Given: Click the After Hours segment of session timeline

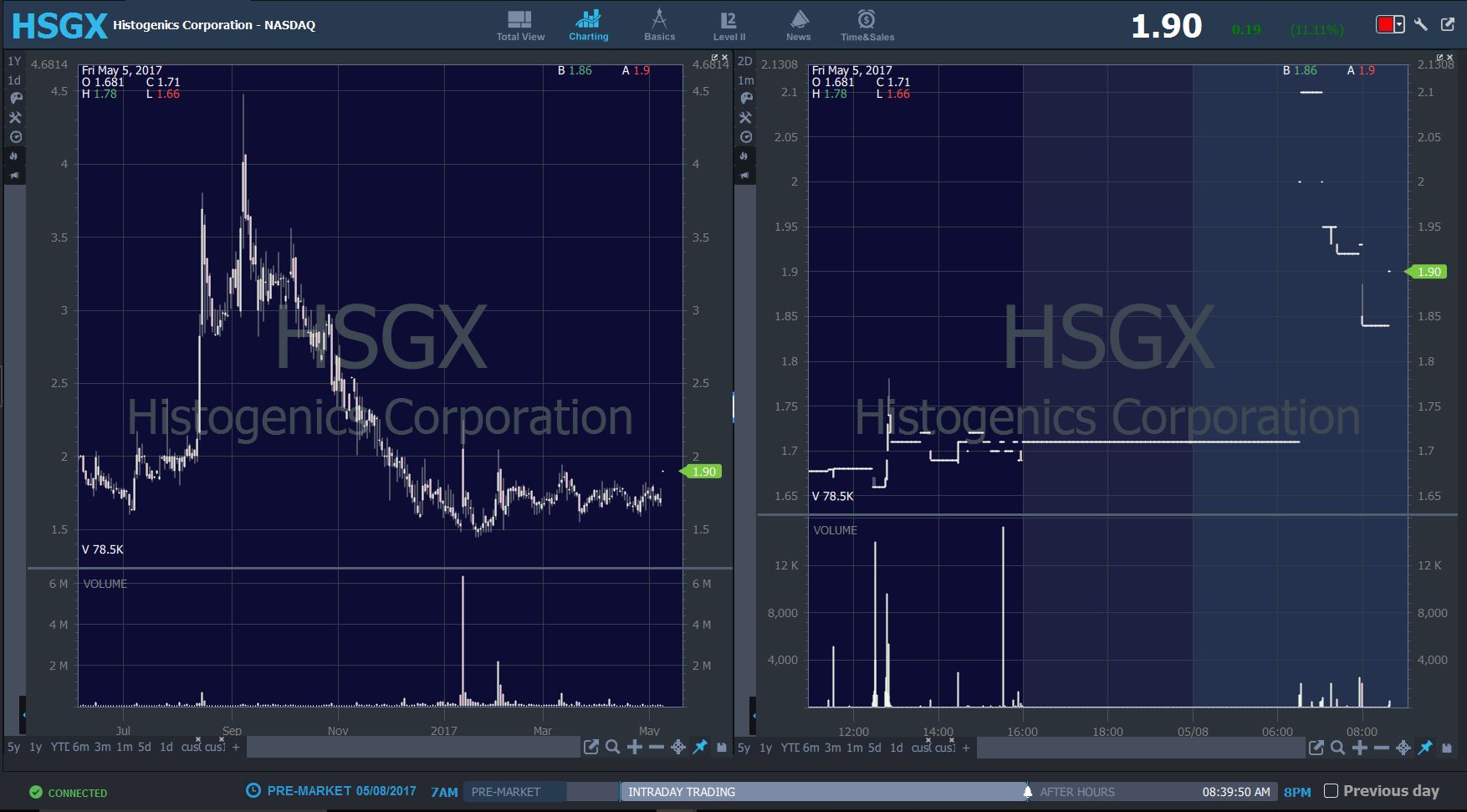Looking at the screenshot, I should (x=1153, y=791).
